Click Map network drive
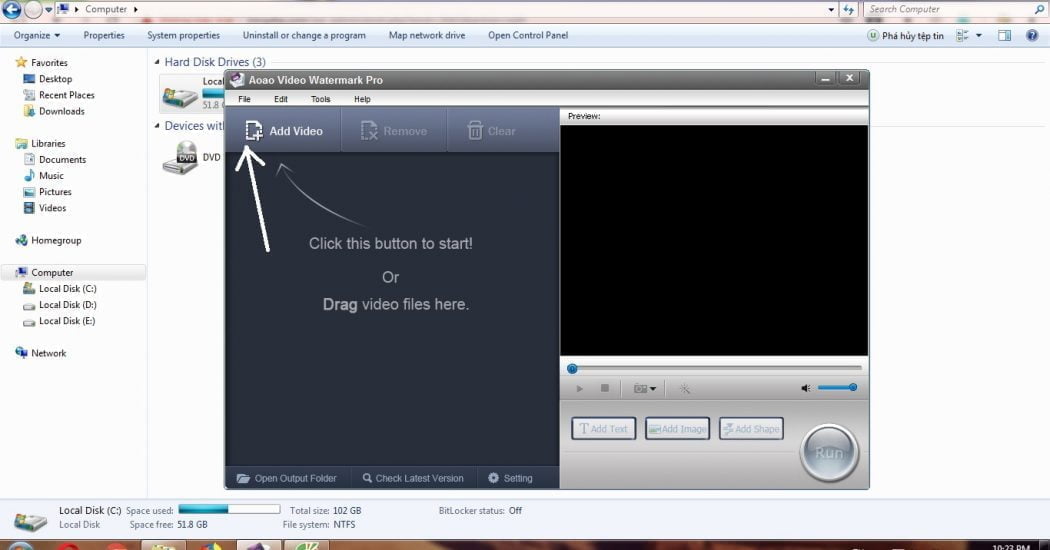This screenshot has height=550, width=1050. coord(427,36)
